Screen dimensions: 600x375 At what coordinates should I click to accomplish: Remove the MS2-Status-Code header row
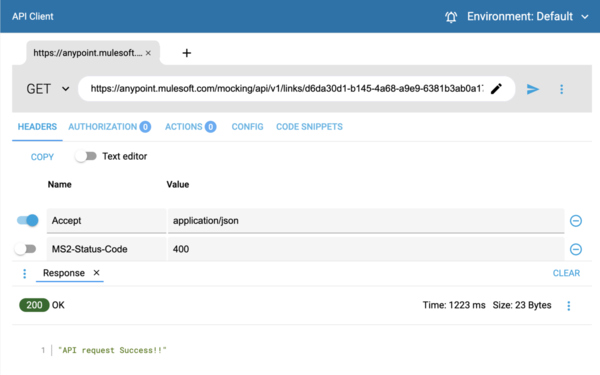click(576, 249)
